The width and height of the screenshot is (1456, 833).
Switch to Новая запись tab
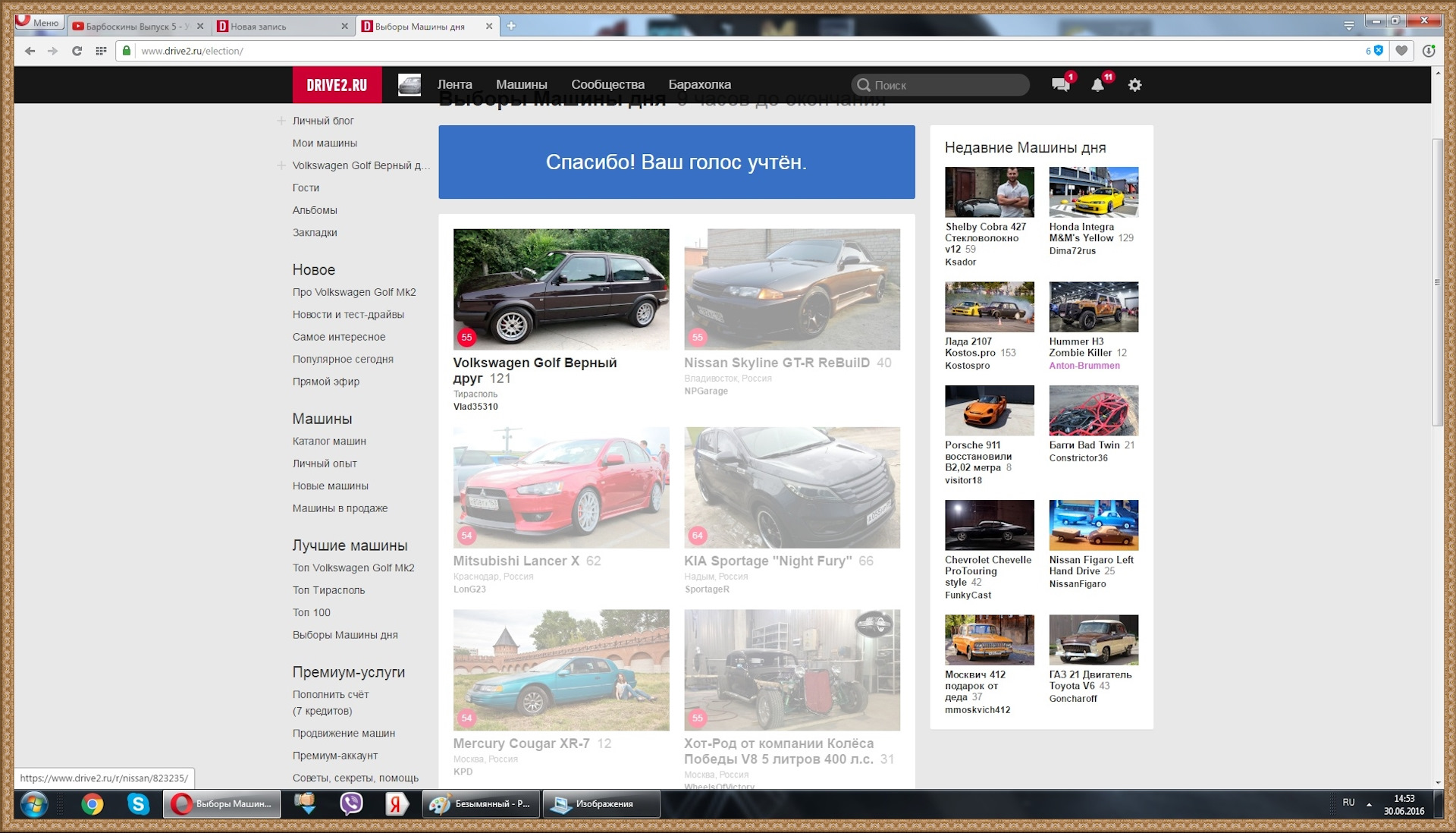tap(282, 26)
